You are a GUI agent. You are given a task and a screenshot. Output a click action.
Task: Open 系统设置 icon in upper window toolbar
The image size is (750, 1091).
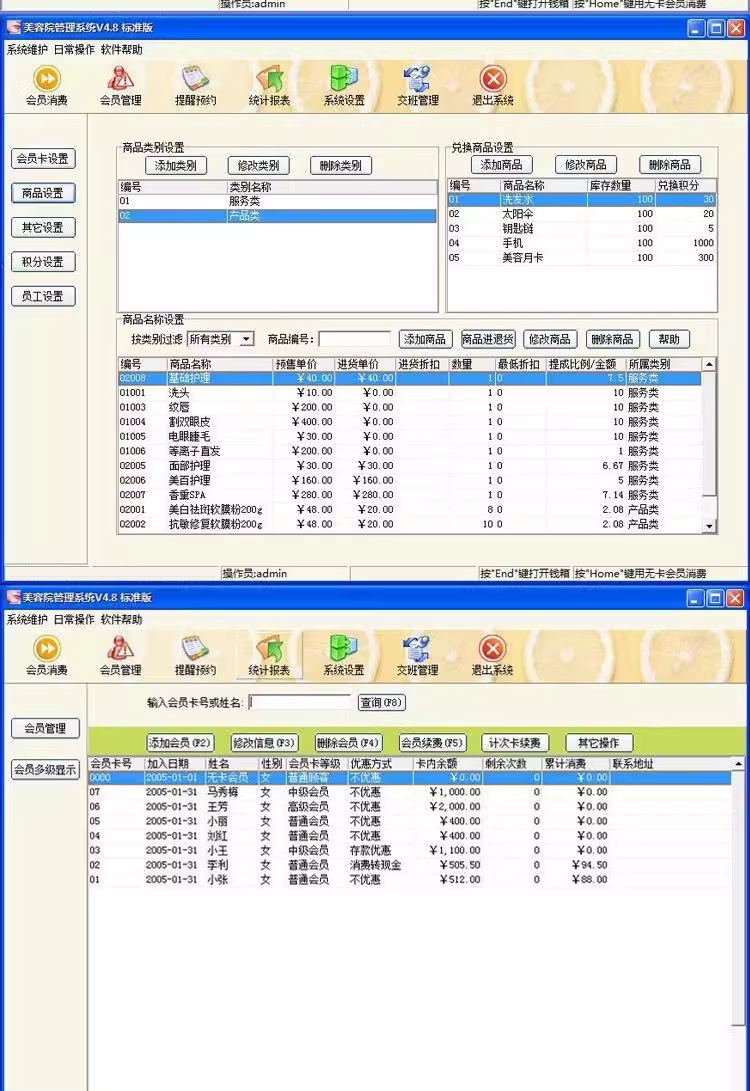coord(344,85)
